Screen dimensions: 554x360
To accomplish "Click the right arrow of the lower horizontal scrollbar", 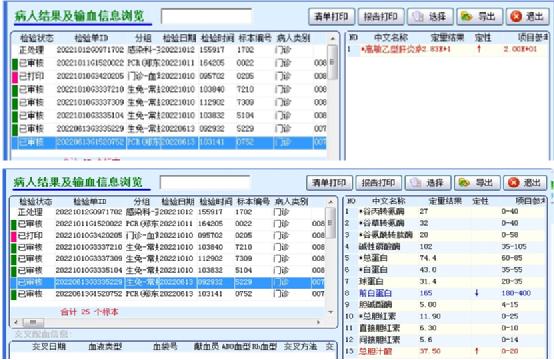I will pos(318,322).
